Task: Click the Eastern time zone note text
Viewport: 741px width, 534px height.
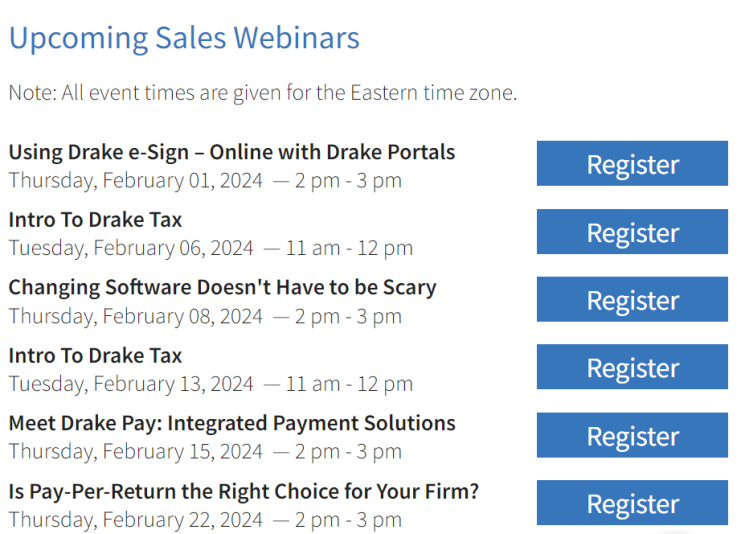Action: pos(262,93)
